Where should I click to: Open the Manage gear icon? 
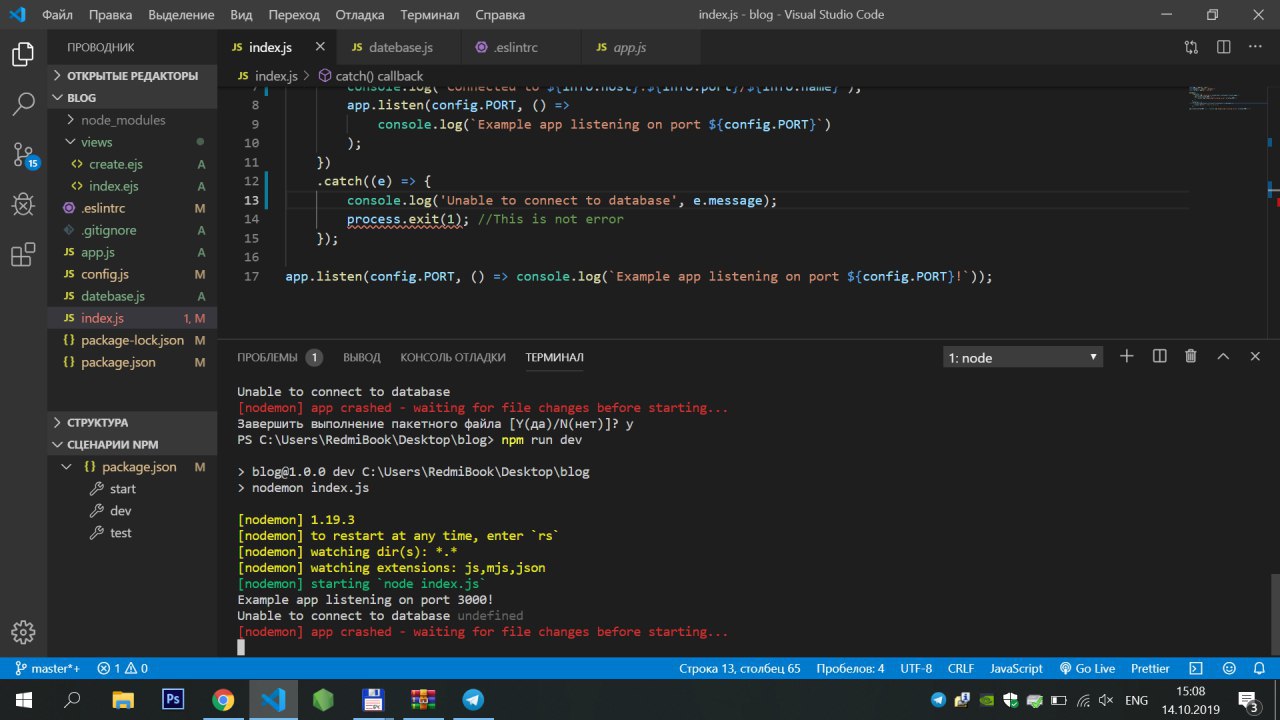tap(23, 632)
